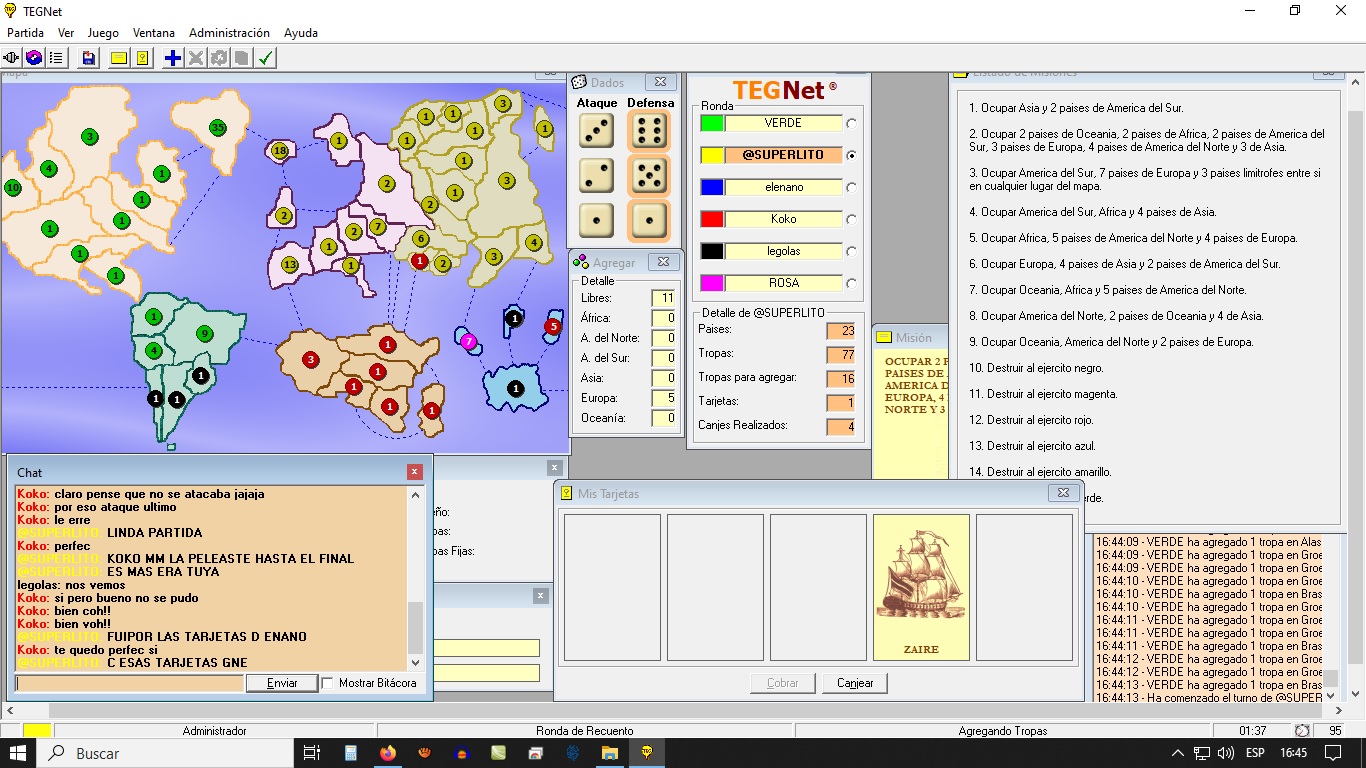The width and height of the screenshot is (1366, 768).
Task: Click the yellow card icon with key symbol
Action: point(142,58)
